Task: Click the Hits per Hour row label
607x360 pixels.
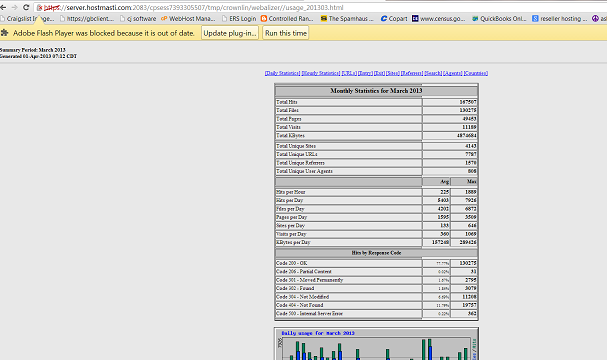Action: [291, 192]
